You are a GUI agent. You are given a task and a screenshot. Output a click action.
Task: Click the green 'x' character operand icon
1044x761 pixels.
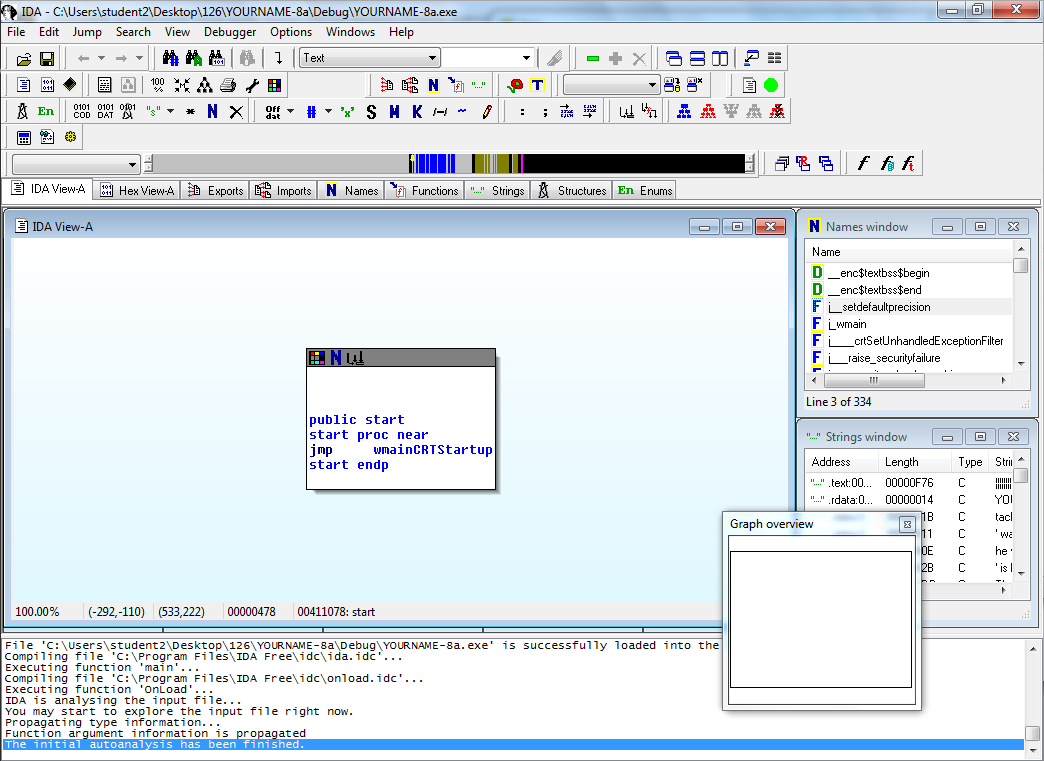(347, 112)
